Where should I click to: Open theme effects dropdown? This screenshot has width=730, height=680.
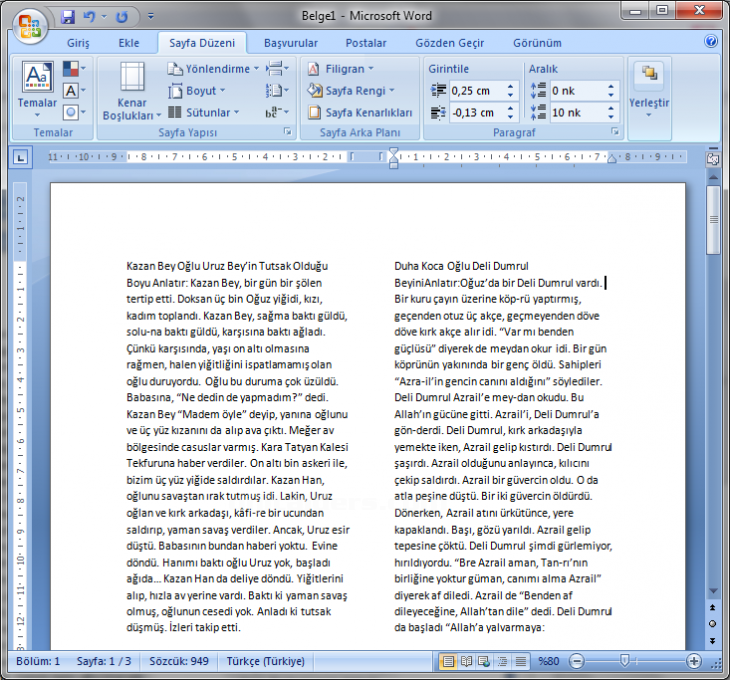tap(74, 112)
